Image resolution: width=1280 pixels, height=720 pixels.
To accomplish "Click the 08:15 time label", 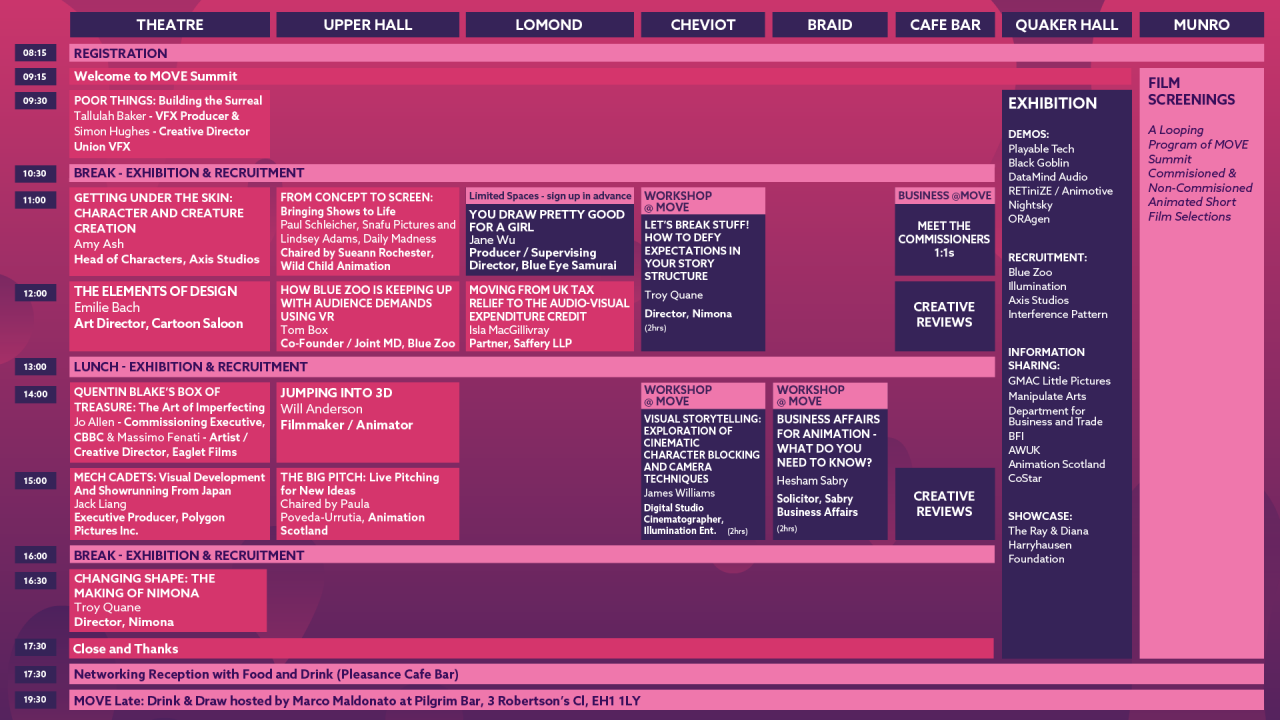I will click(x=35, y=53).
